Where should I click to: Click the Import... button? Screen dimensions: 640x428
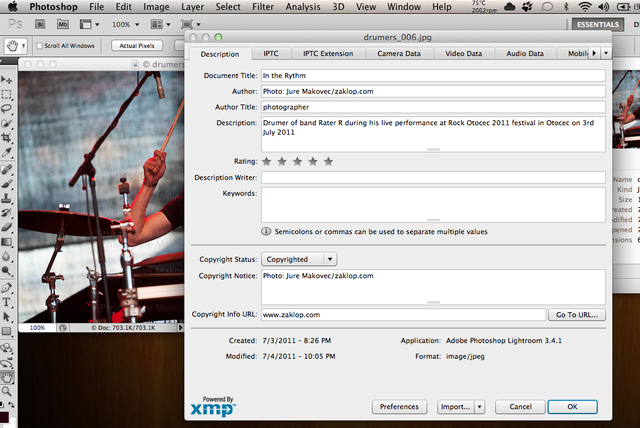[456, 407]
